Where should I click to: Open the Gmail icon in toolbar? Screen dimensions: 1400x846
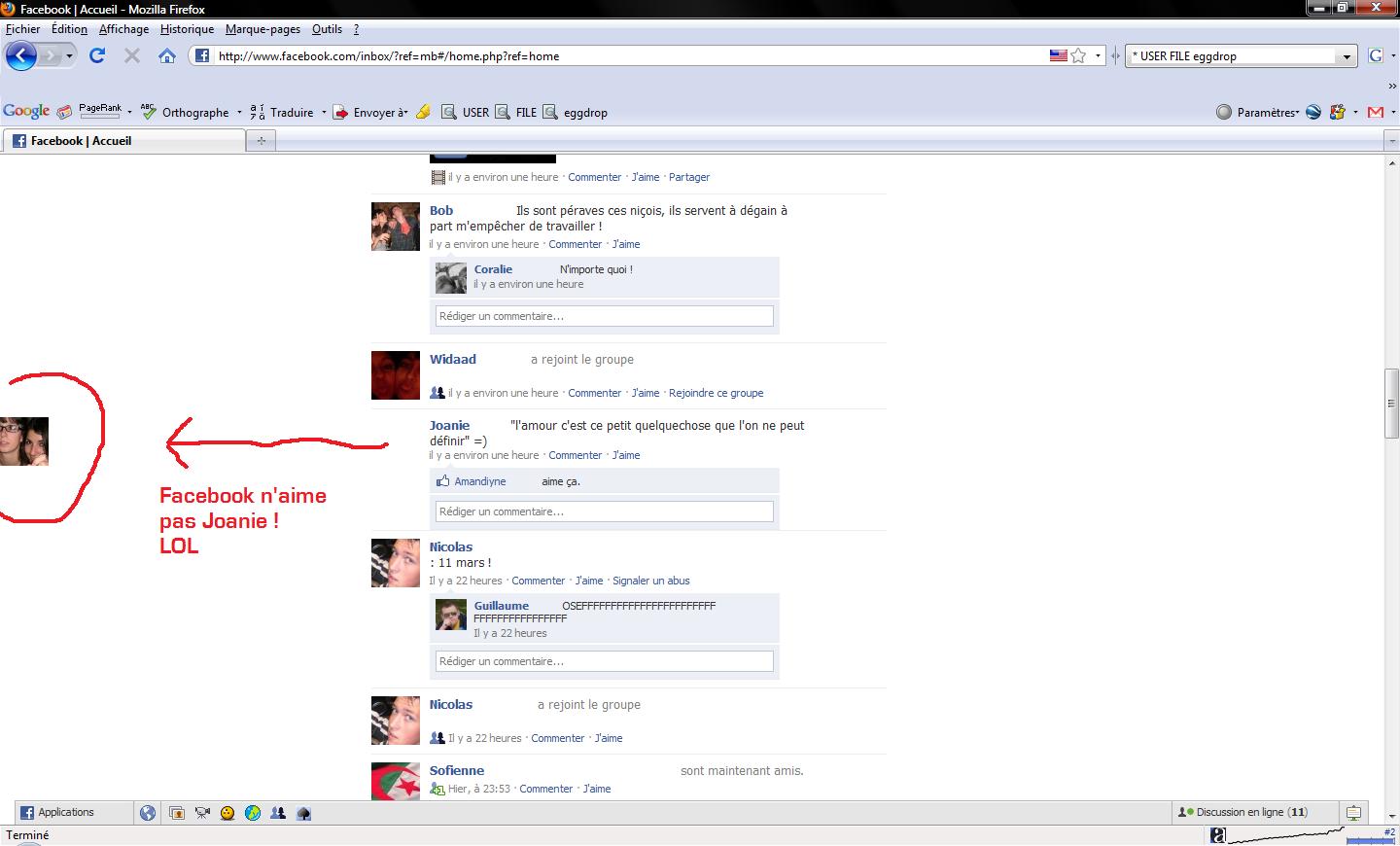[1375, 112]
